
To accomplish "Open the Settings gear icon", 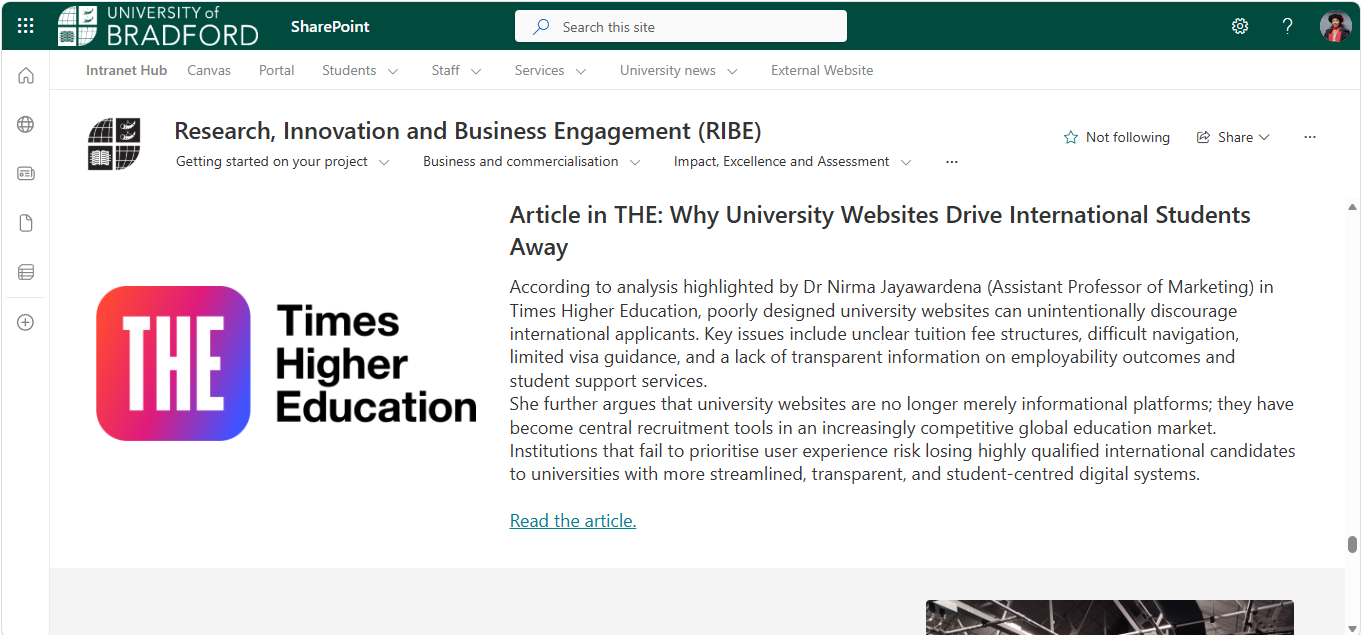I will (x=1240, y=26).
